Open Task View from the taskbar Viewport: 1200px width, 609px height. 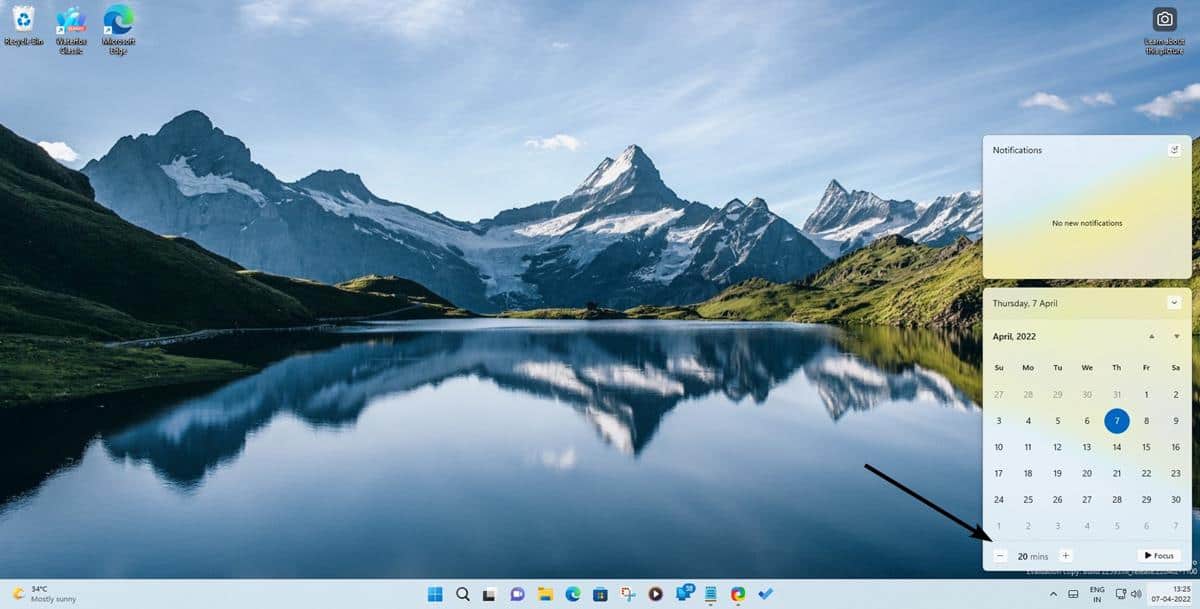coord(490,594)
